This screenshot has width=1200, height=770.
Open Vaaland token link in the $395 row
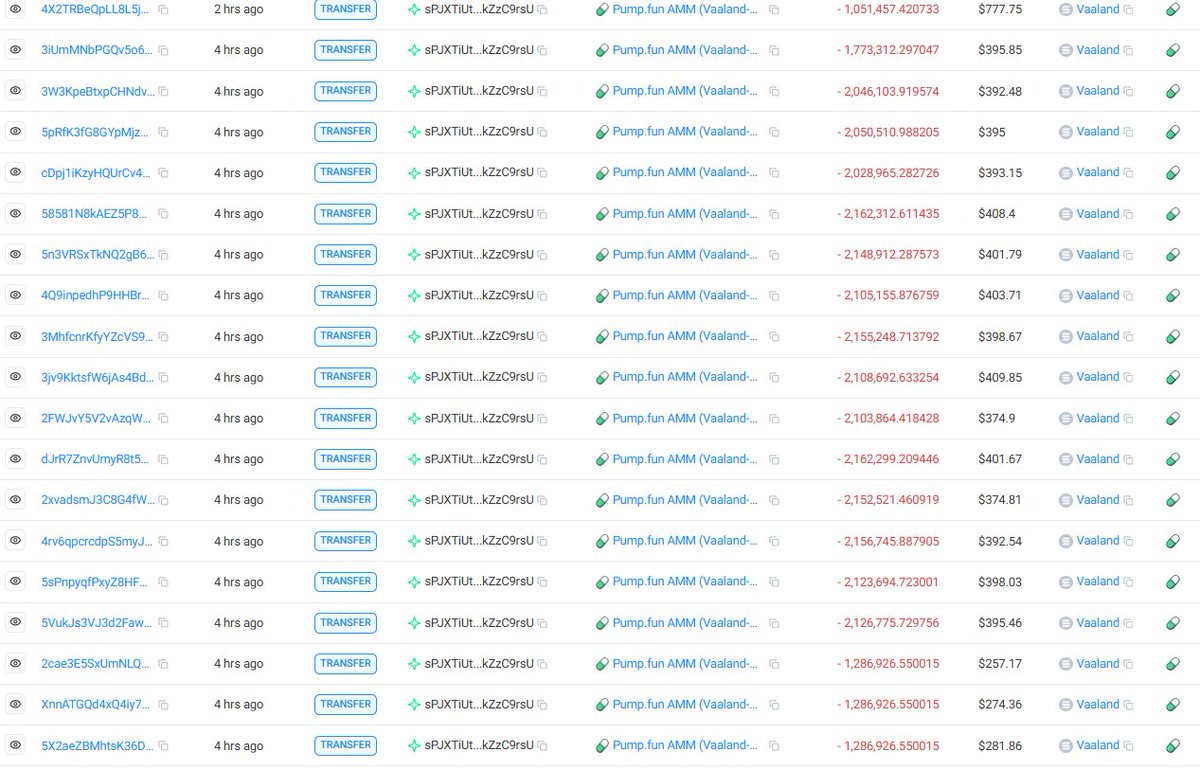point(1098,131)
